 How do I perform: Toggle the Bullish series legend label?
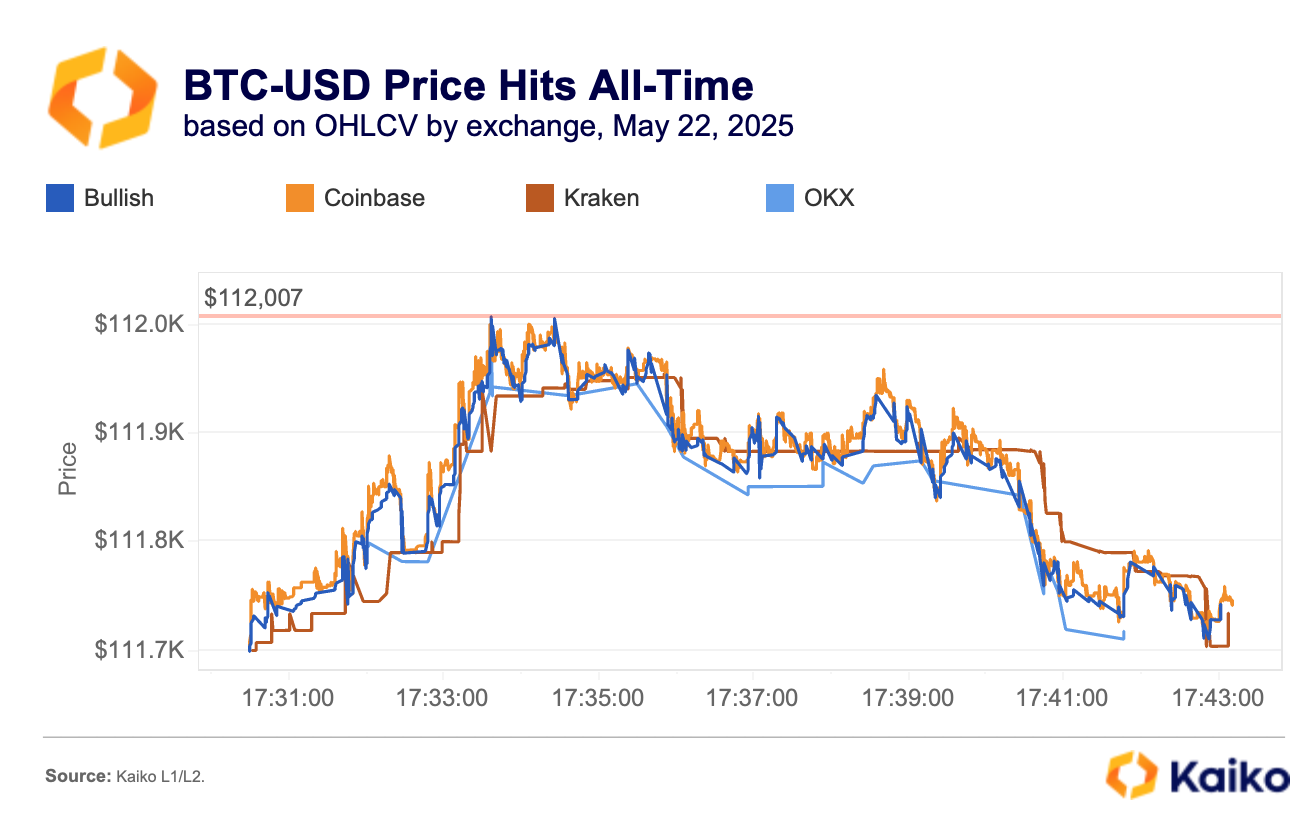(118, 198)
